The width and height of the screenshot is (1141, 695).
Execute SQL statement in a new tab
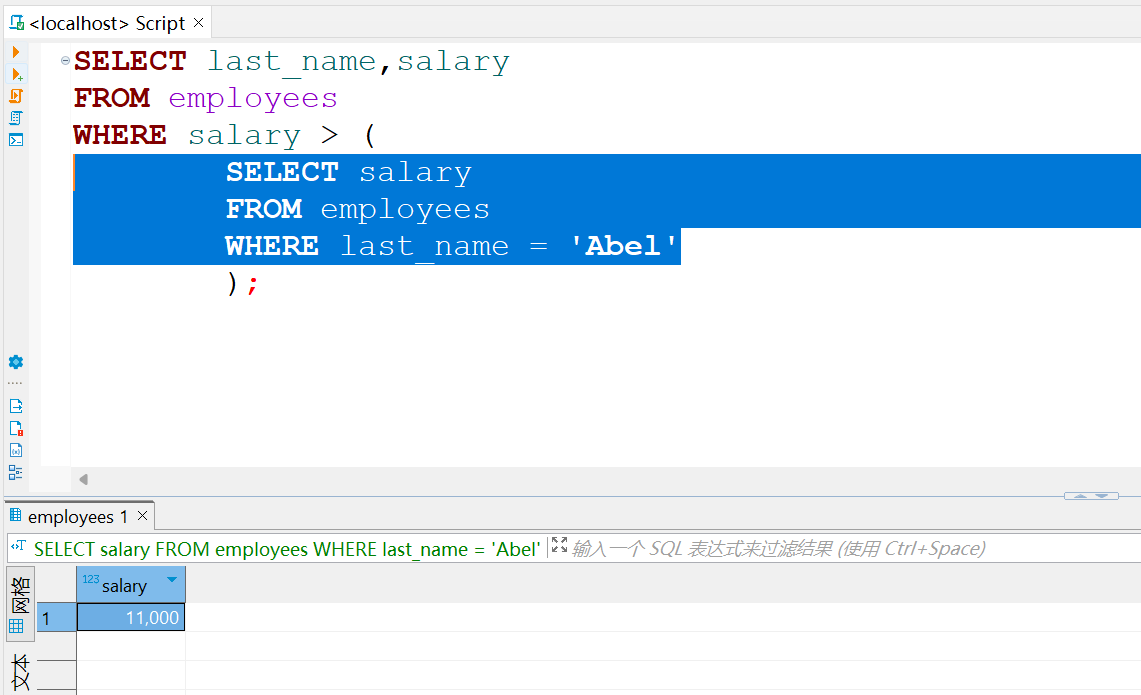pos(16,75)
